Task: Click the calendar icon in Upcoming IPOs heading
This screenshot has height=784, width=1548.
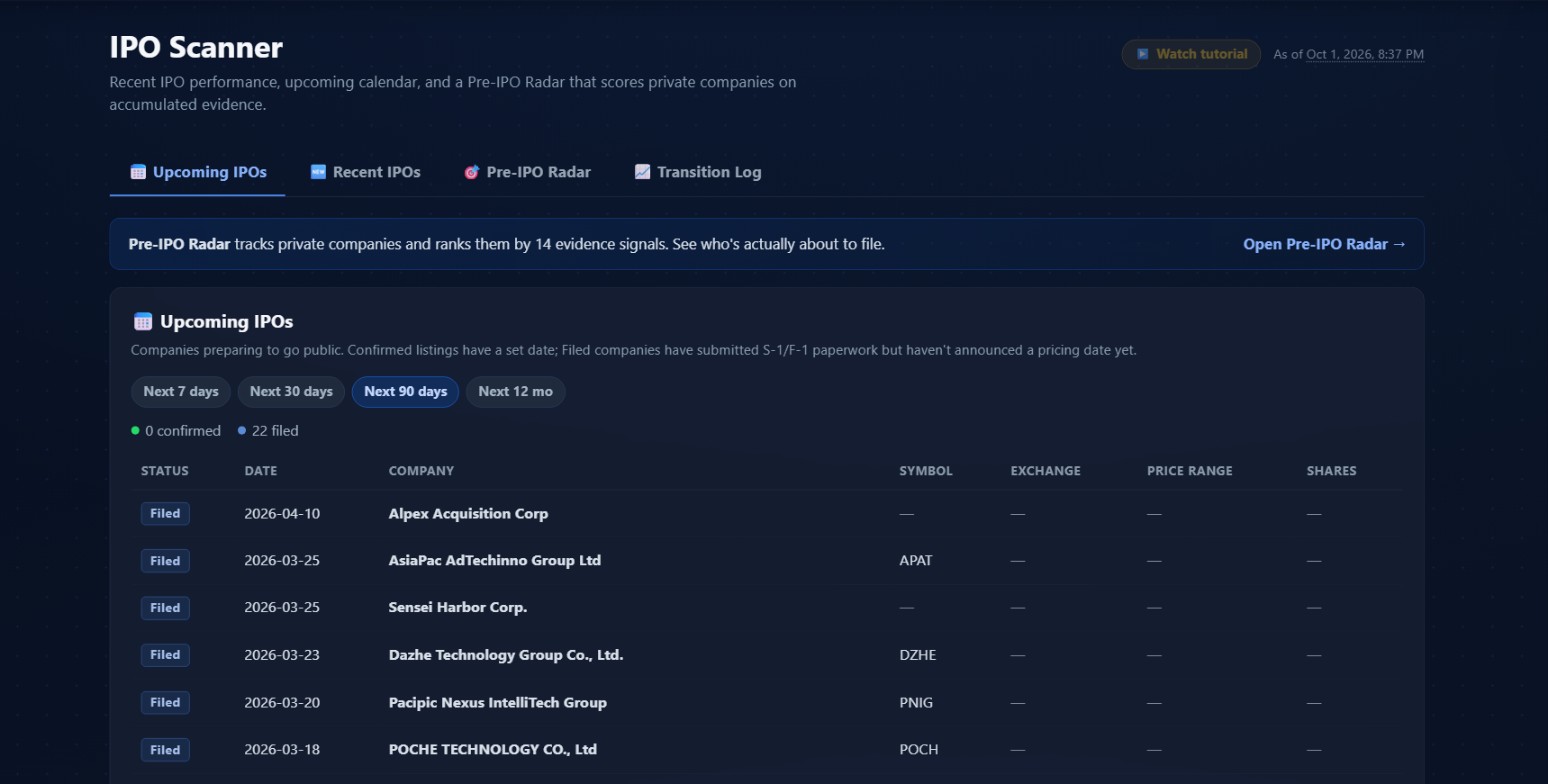Action: pyautogui.click(x=143, y=322)
